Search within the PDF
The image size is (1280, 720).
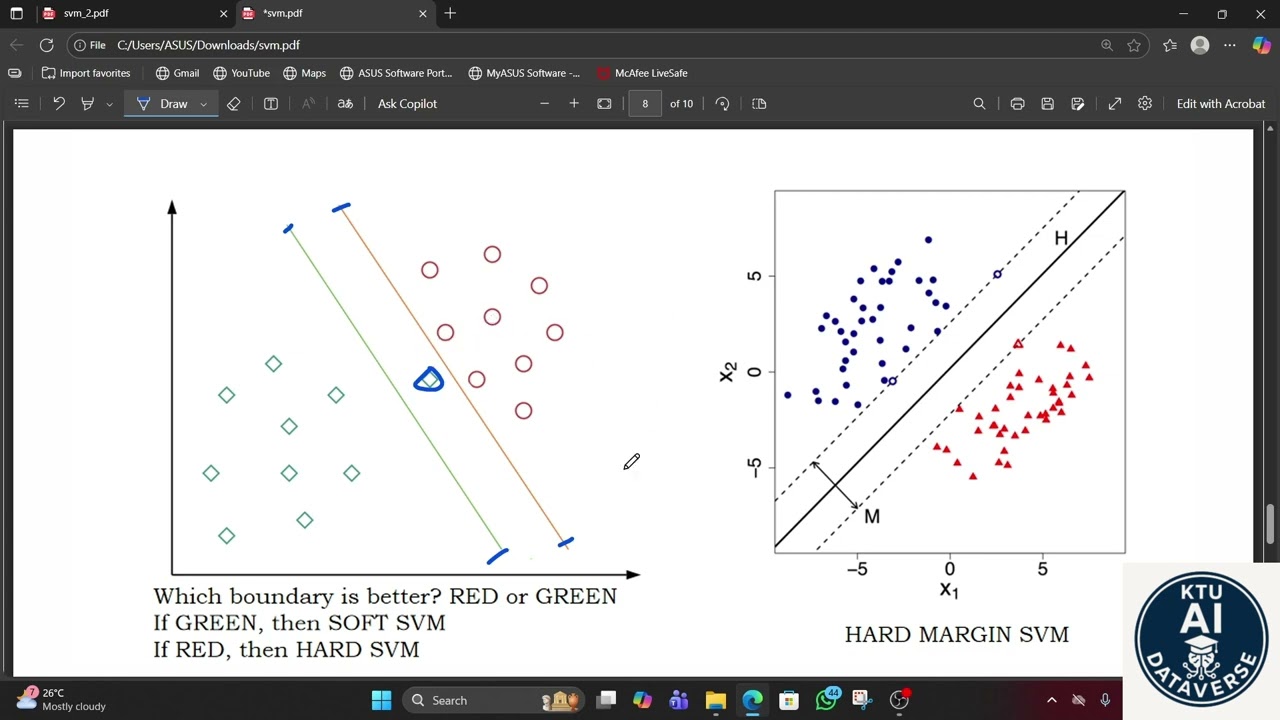pyautogui.click(x=979, y=104)
